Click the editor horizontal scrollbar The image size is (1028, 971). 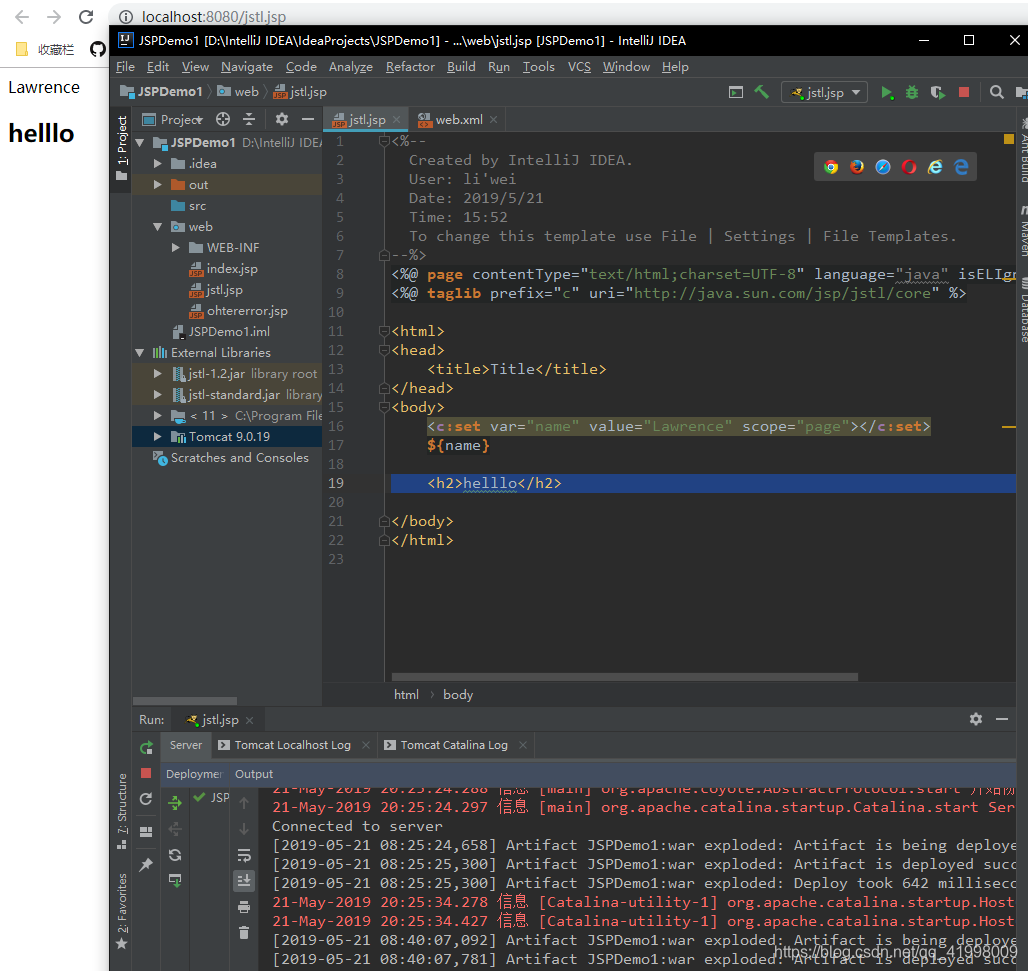625,677
